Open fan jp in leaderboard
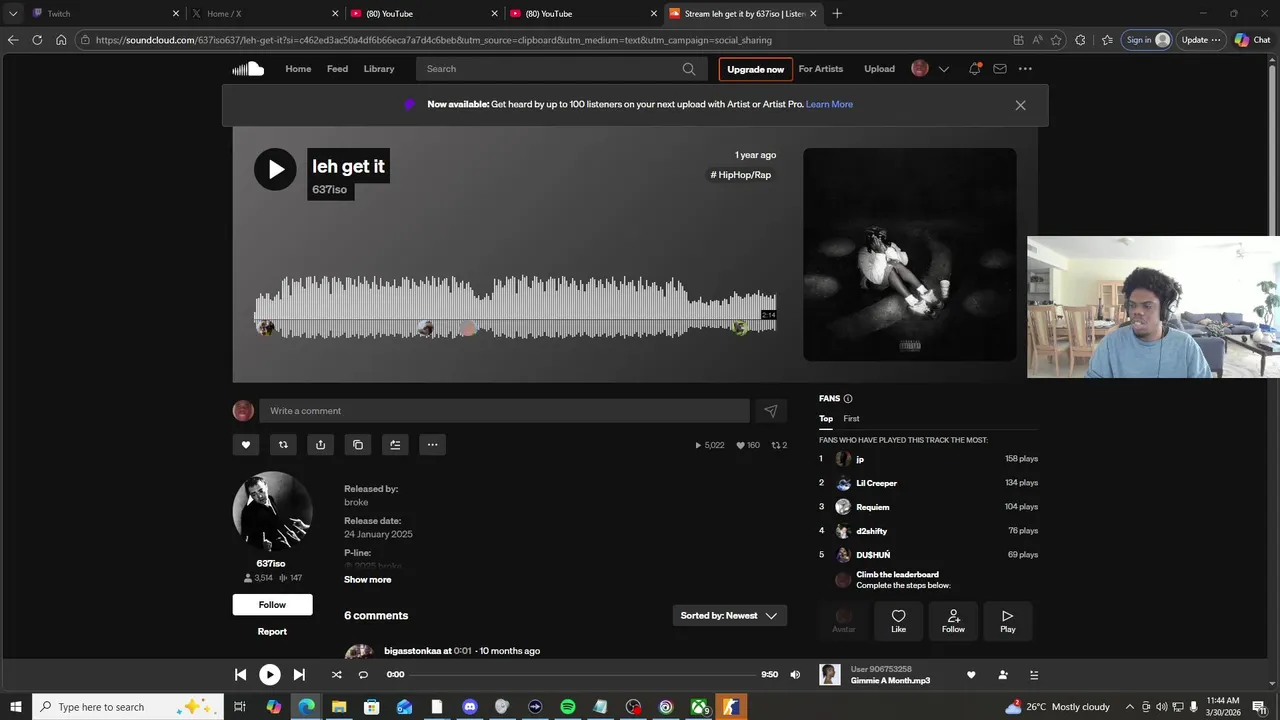 [x=860, y=459]
